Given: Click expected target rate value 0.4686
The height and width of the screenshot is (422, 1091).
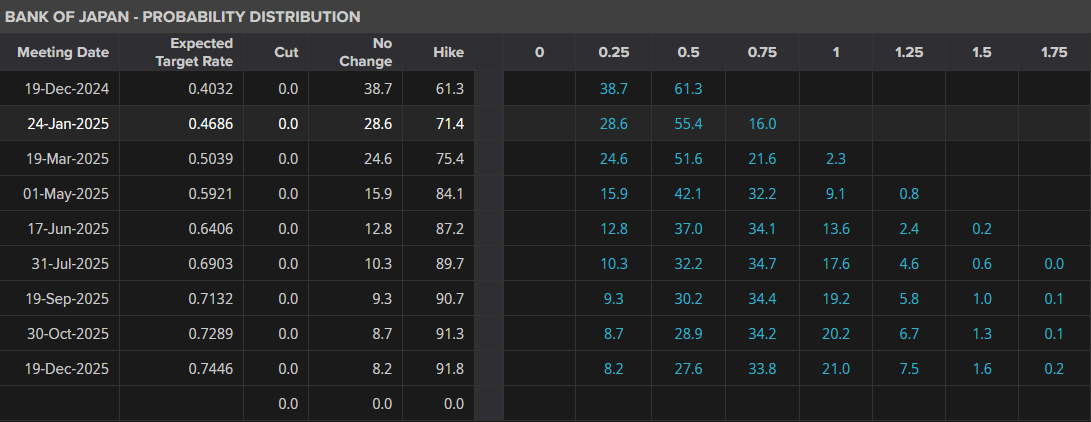Looking at the screenshot, I should (x=212, y=124).
